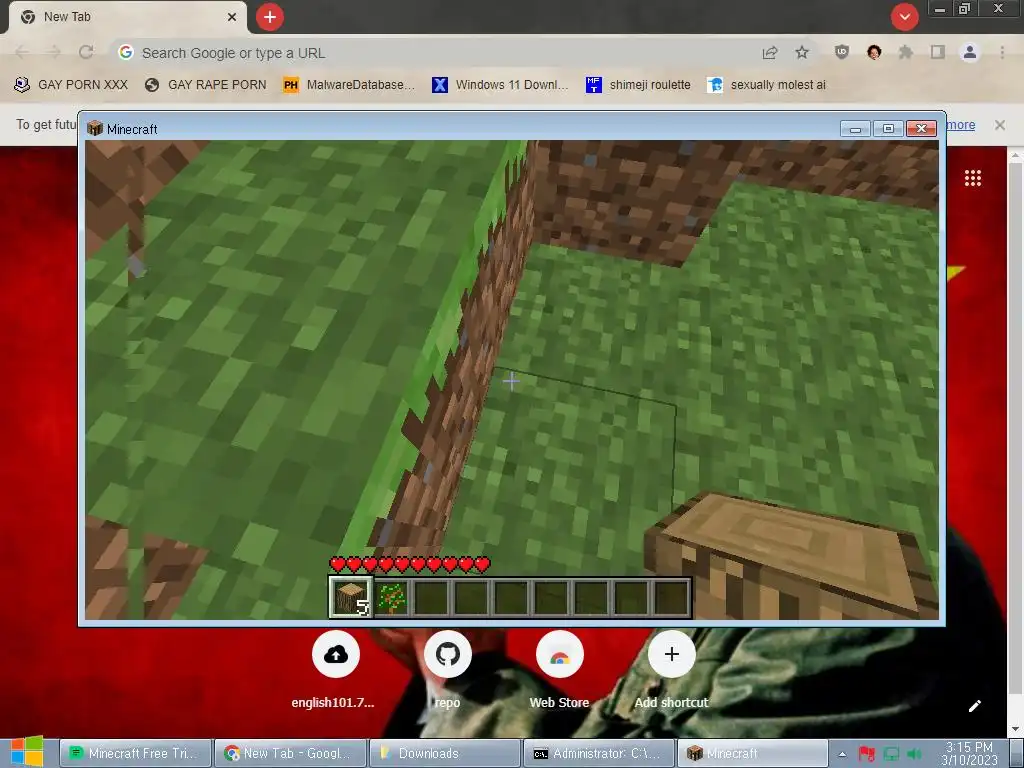1024x768 pixels.
Task: Open the uBlock Origin extension
Action: coord(842,53)
